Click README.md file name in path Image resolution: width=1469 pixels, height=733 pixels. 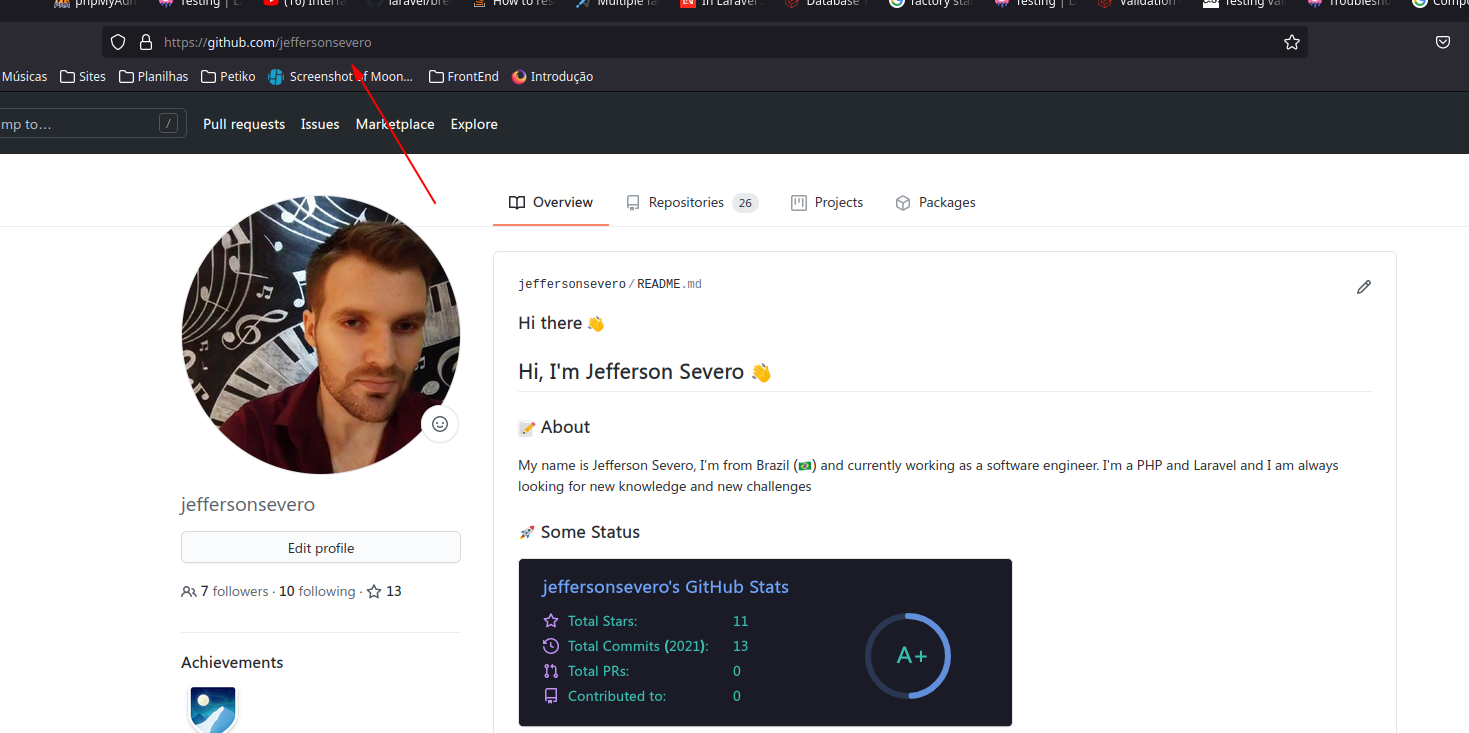669,284
